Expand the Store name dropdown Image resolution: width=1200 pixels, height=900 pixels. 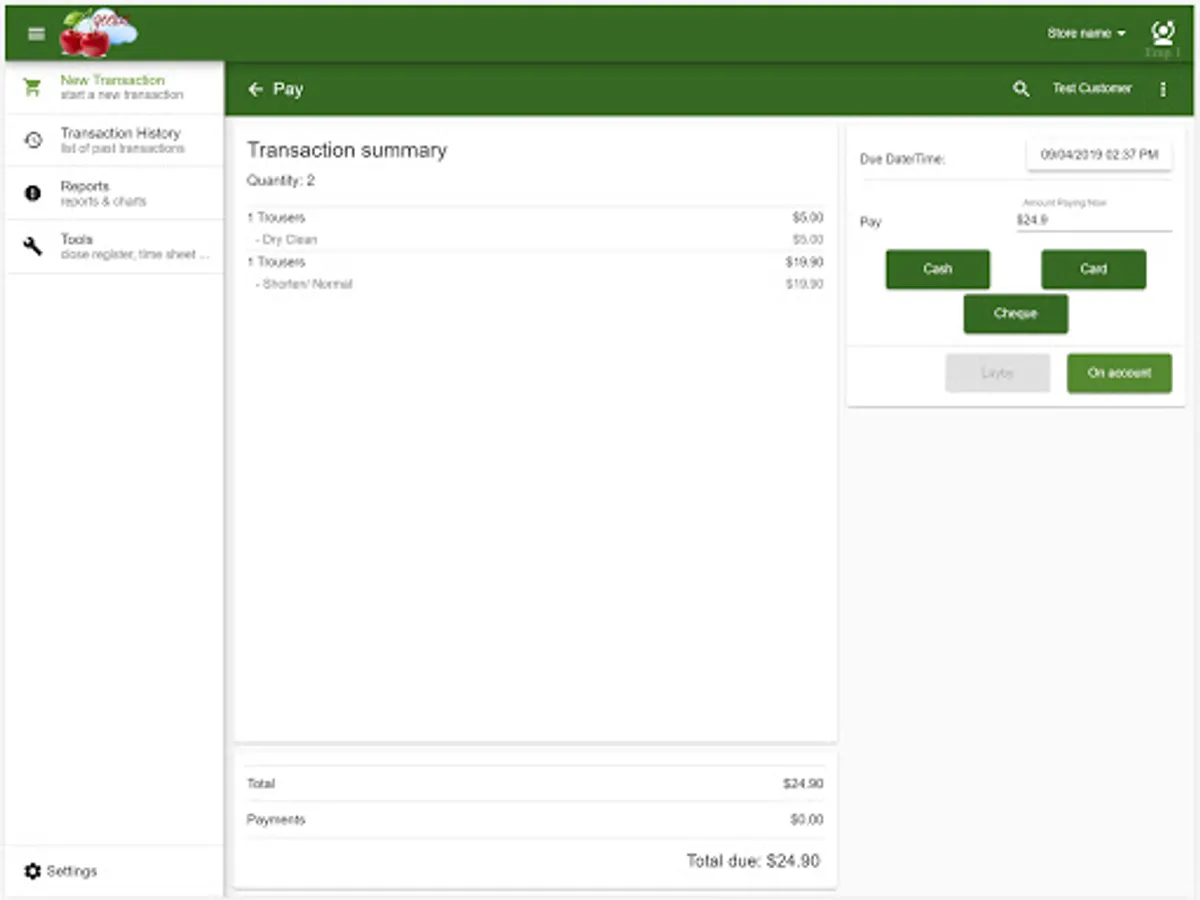1086,33
